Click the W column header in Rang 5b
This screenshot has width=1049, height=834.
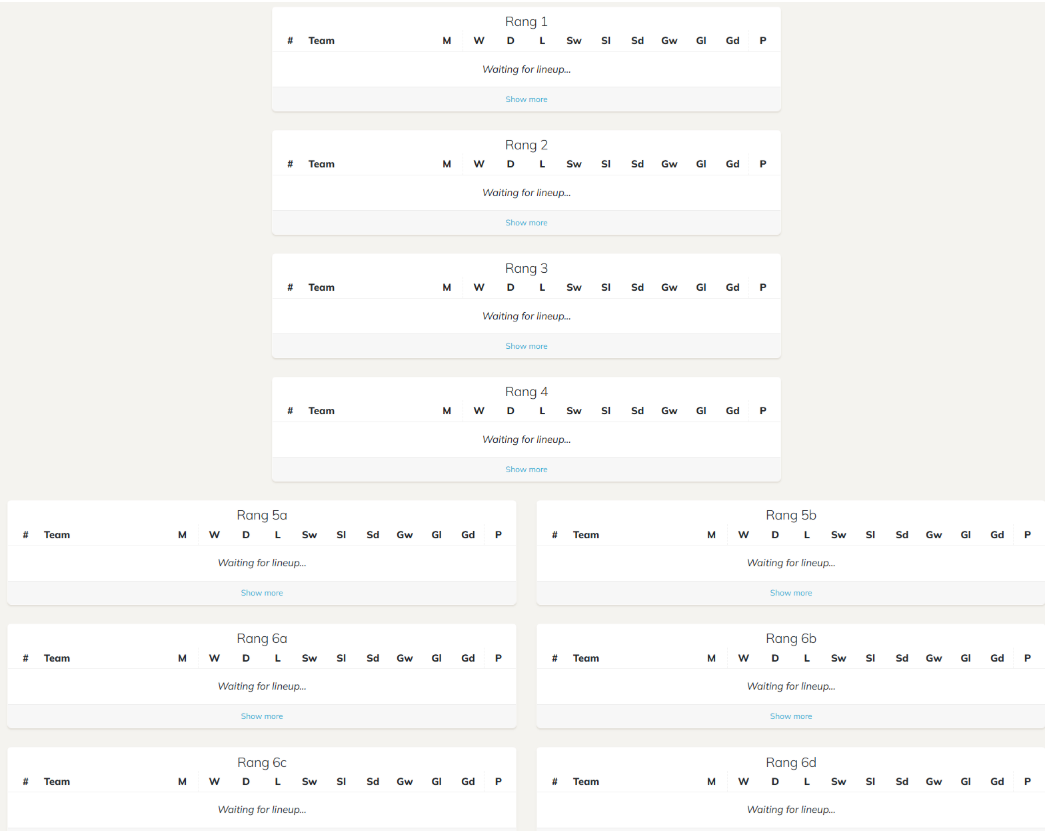pyautogui.click(x=743, y=535)
